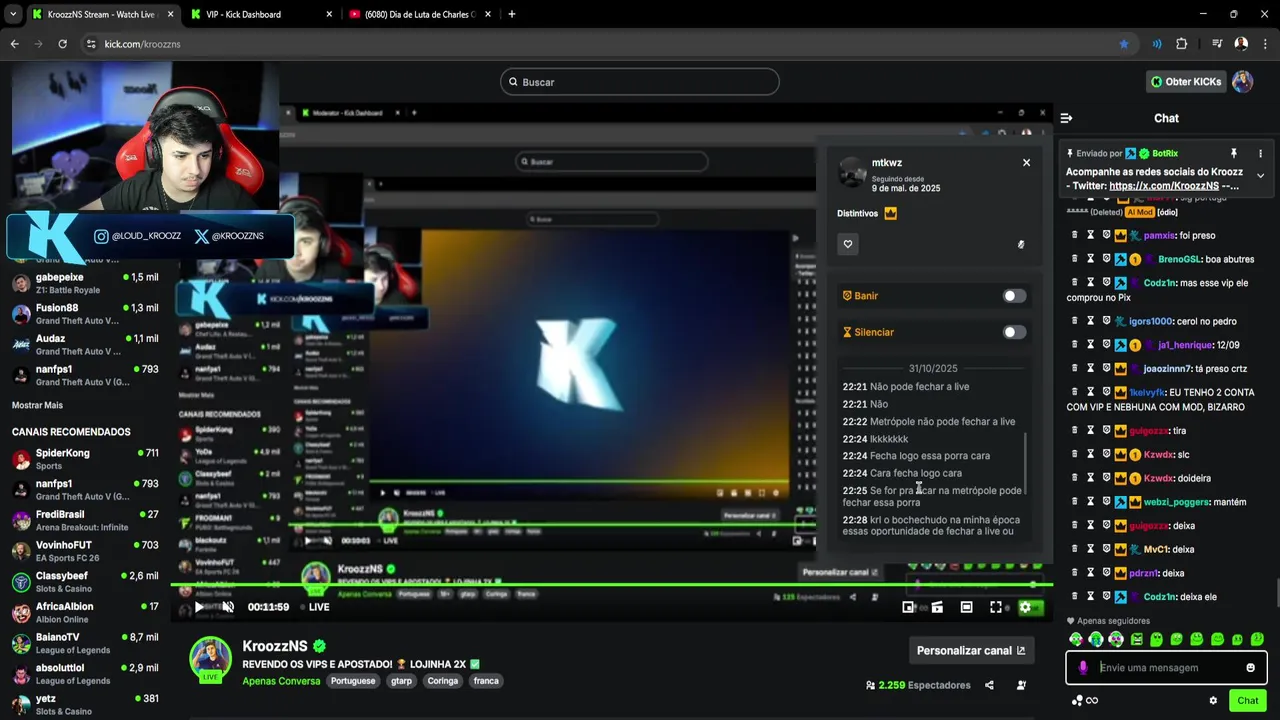The image size is (1280, 720).
Task: Open the Apenas Conversa category
Action: [281, 681]
